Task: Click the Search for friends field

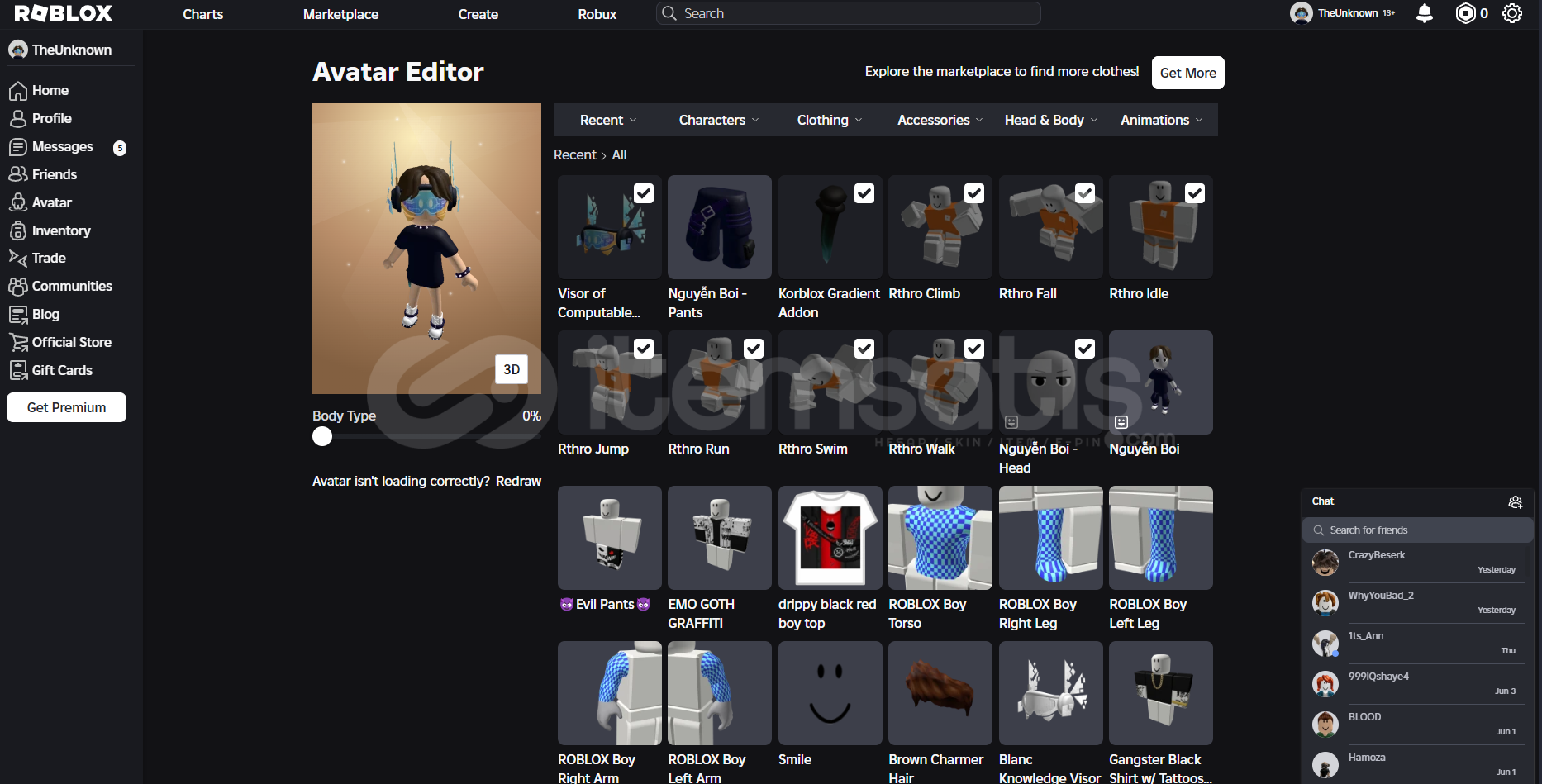Action: (x=1418, y=530)
